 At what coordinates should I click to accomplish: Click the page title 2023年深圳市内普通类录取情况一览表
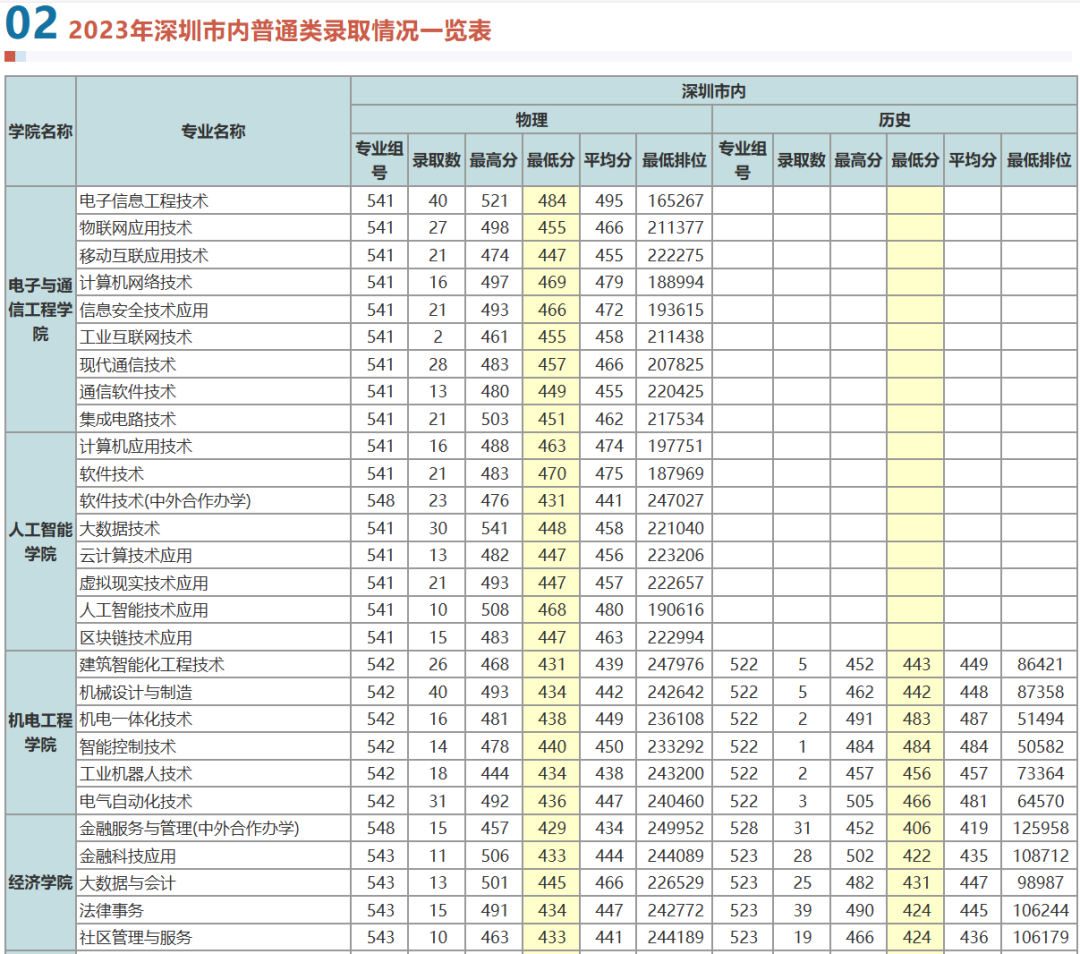pyautogui.click(x=280, y=31)
